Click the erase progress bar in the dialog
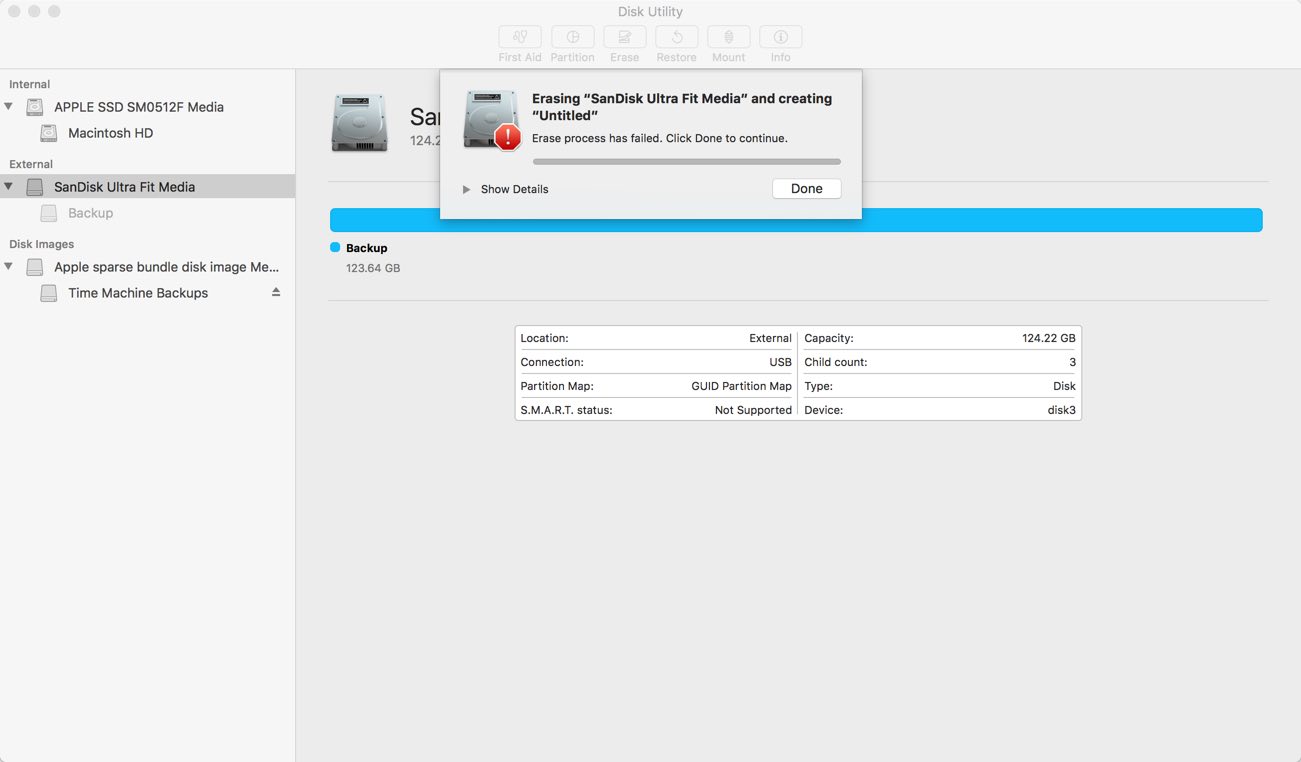Screen dimensions: 1301x762 click(x=687, y=161)
